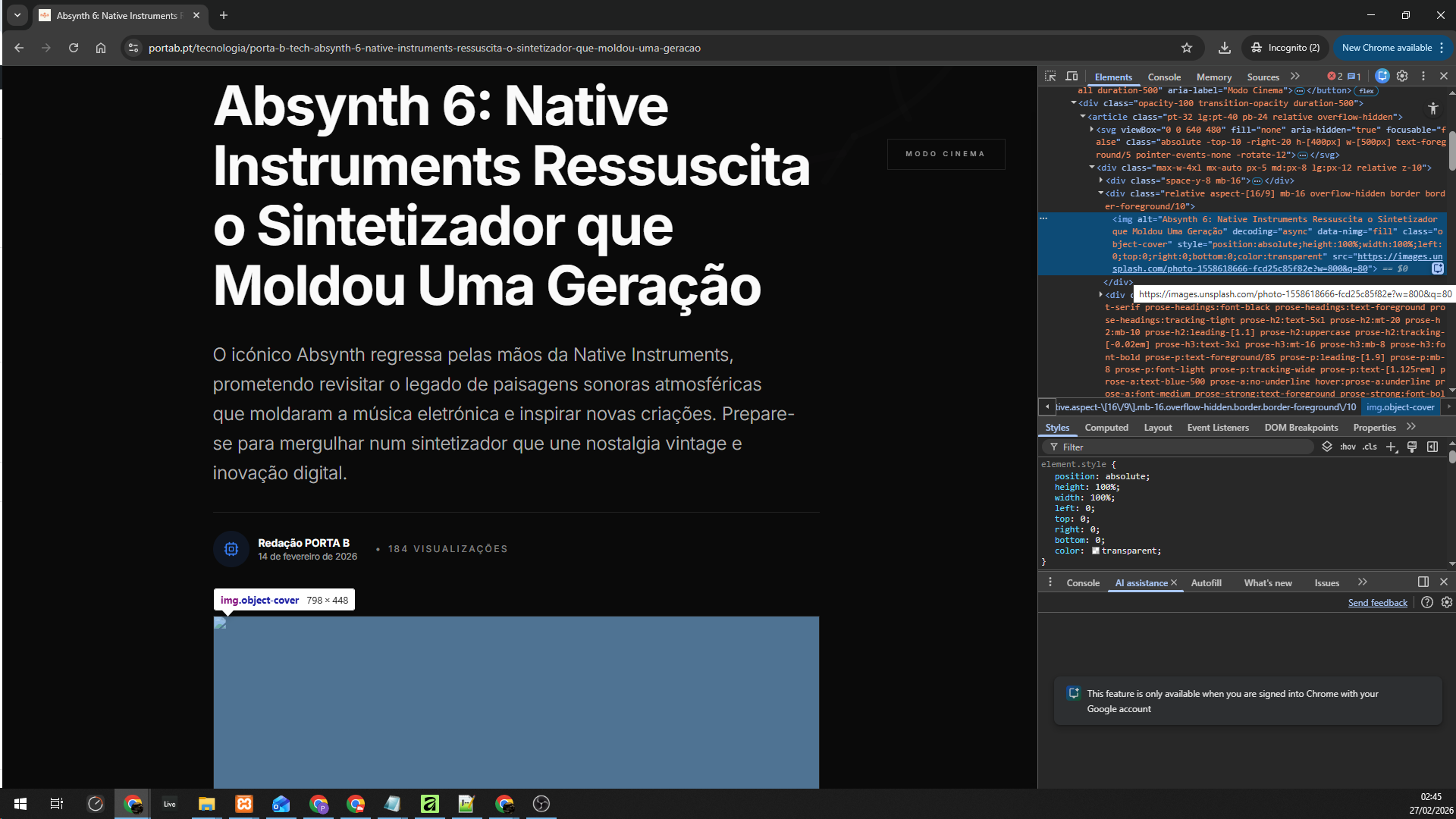Activate the element inspector picker icon
Viewport: 1456px width, 819px height.
tap(1050, 77)
